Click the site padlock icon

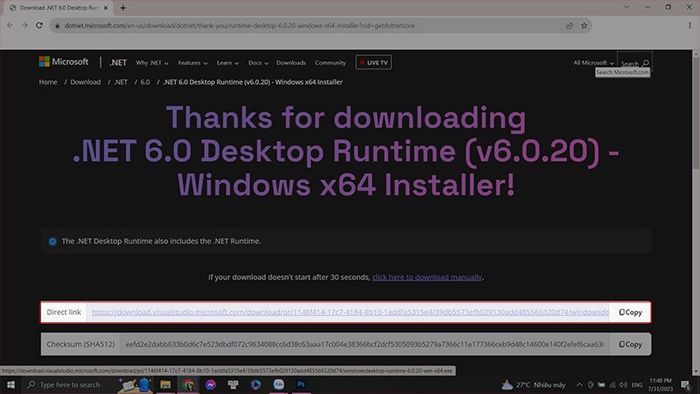[57, 26]
